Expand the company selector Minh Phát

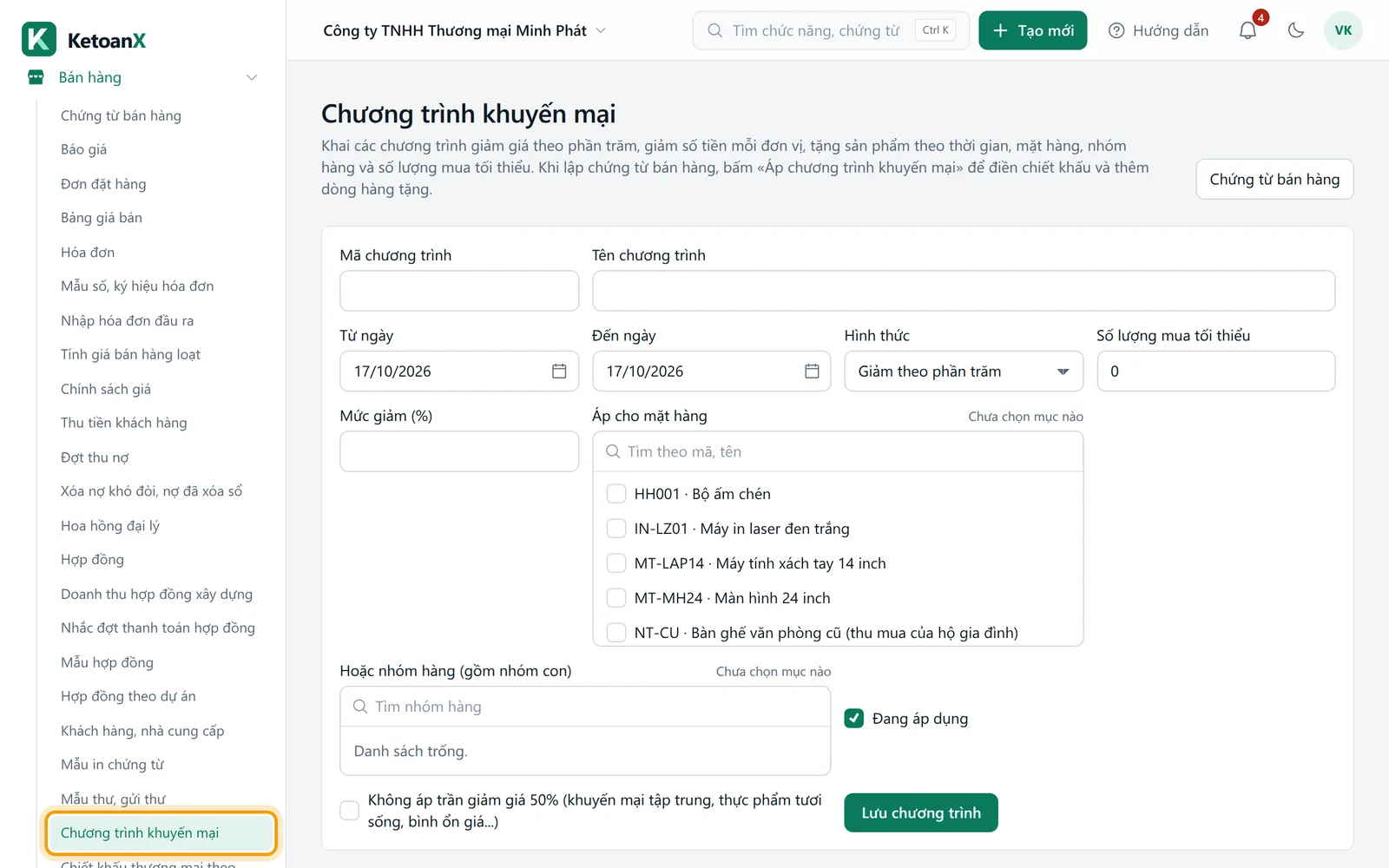464,30
